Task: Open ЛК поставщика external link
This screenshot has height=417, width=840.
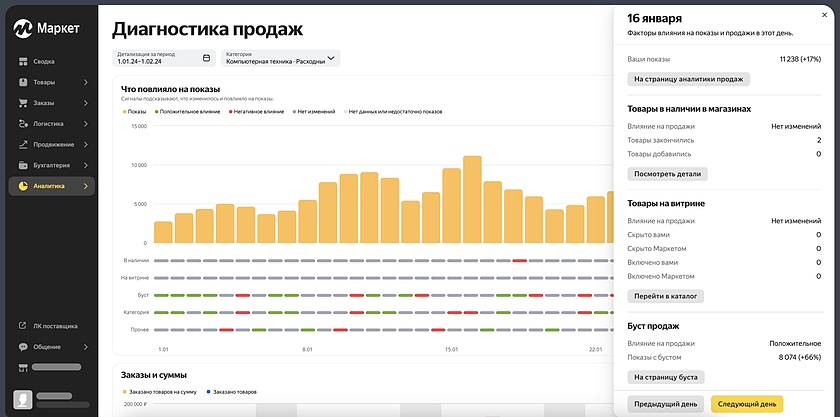Action: (22, 326)
